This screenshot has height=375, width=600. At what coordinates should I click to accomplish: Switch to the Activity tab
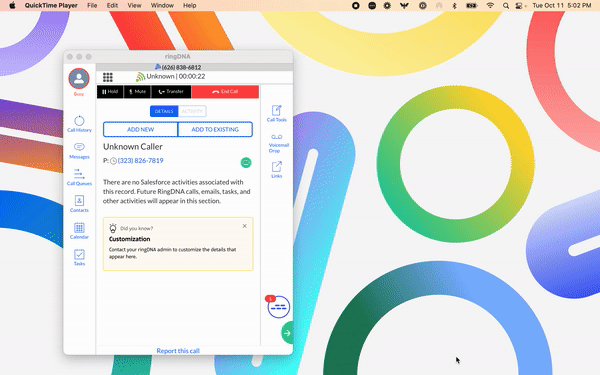(x=192, y=111)
